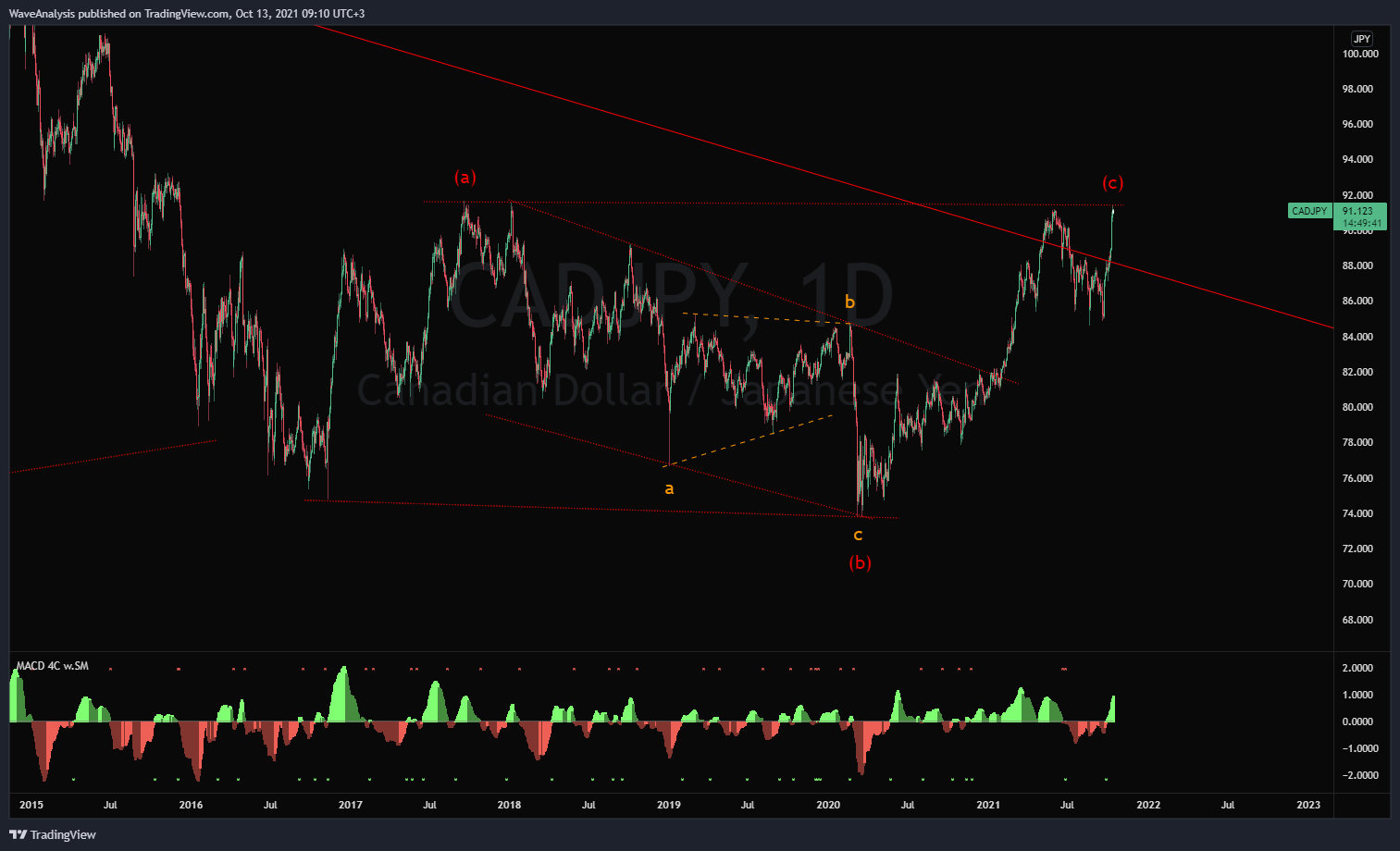Image resolution: width=1400 pixels, height=851 pixels.
Task: Click the 84.000 price axis value
Action: coord(1358,337)
